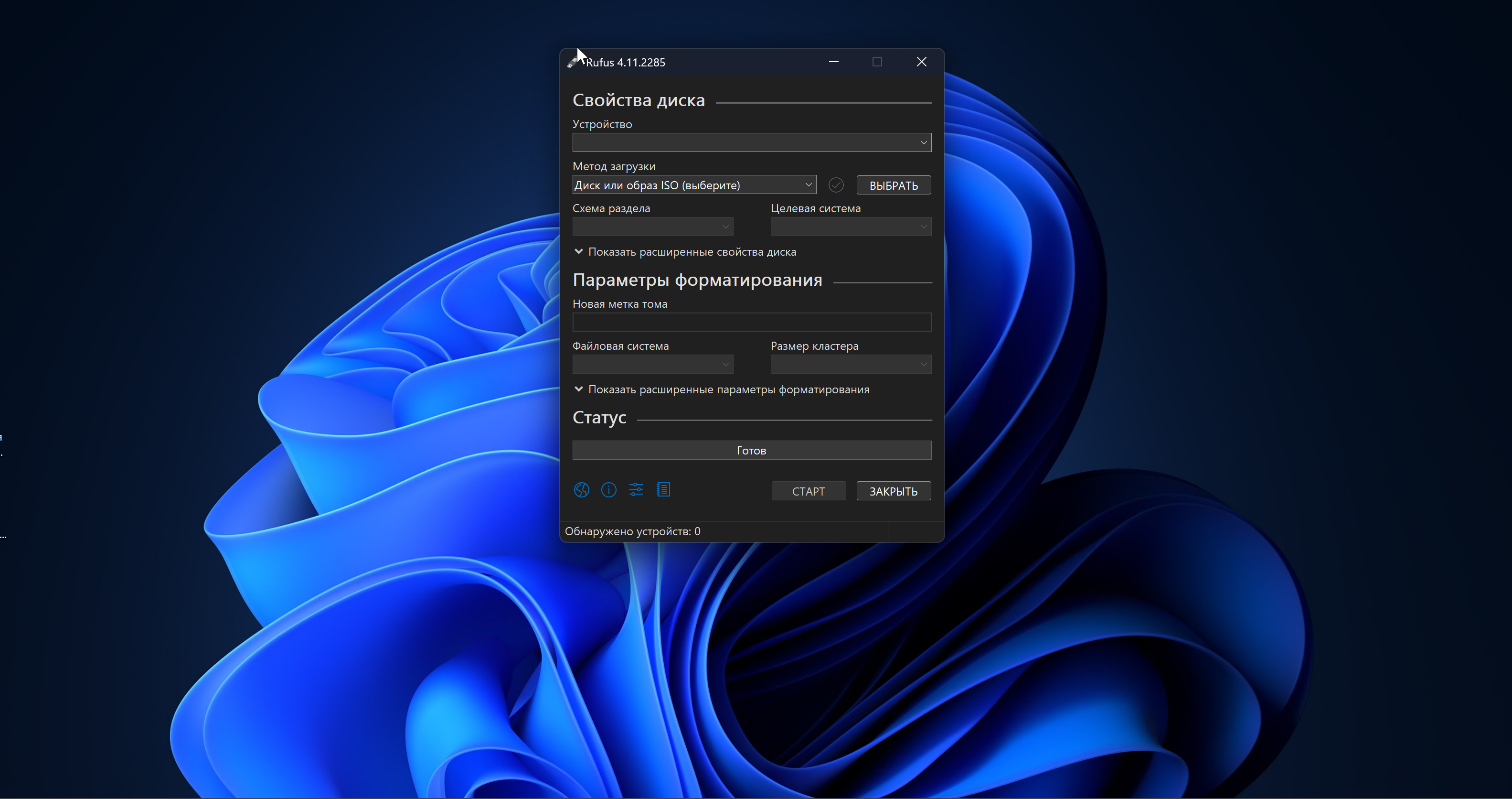Click the Свойства диска section heading

coord(639,100)
